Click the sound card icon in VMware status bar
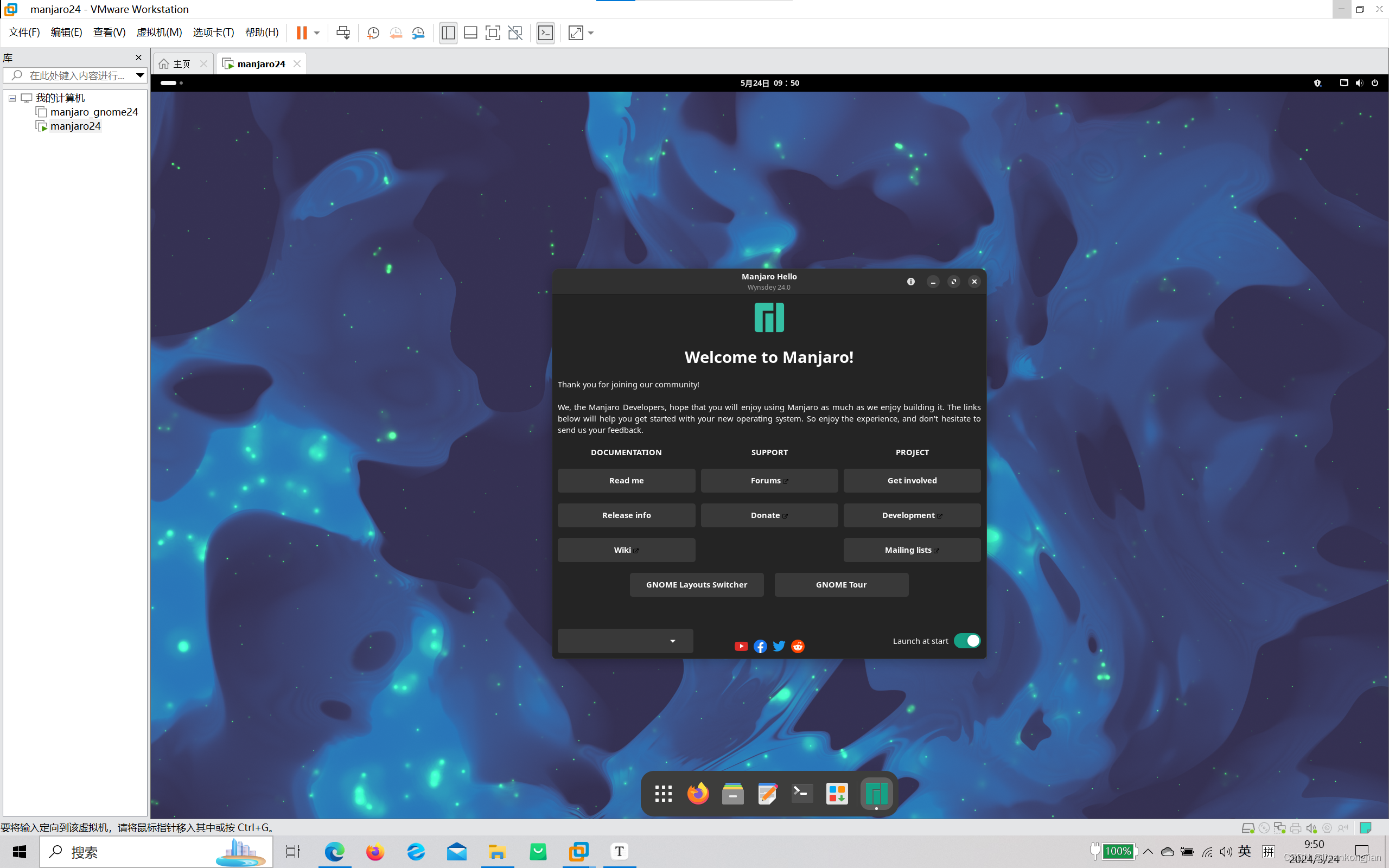The height and width of the screenshot is (868, 1389). click(1311, 828)
